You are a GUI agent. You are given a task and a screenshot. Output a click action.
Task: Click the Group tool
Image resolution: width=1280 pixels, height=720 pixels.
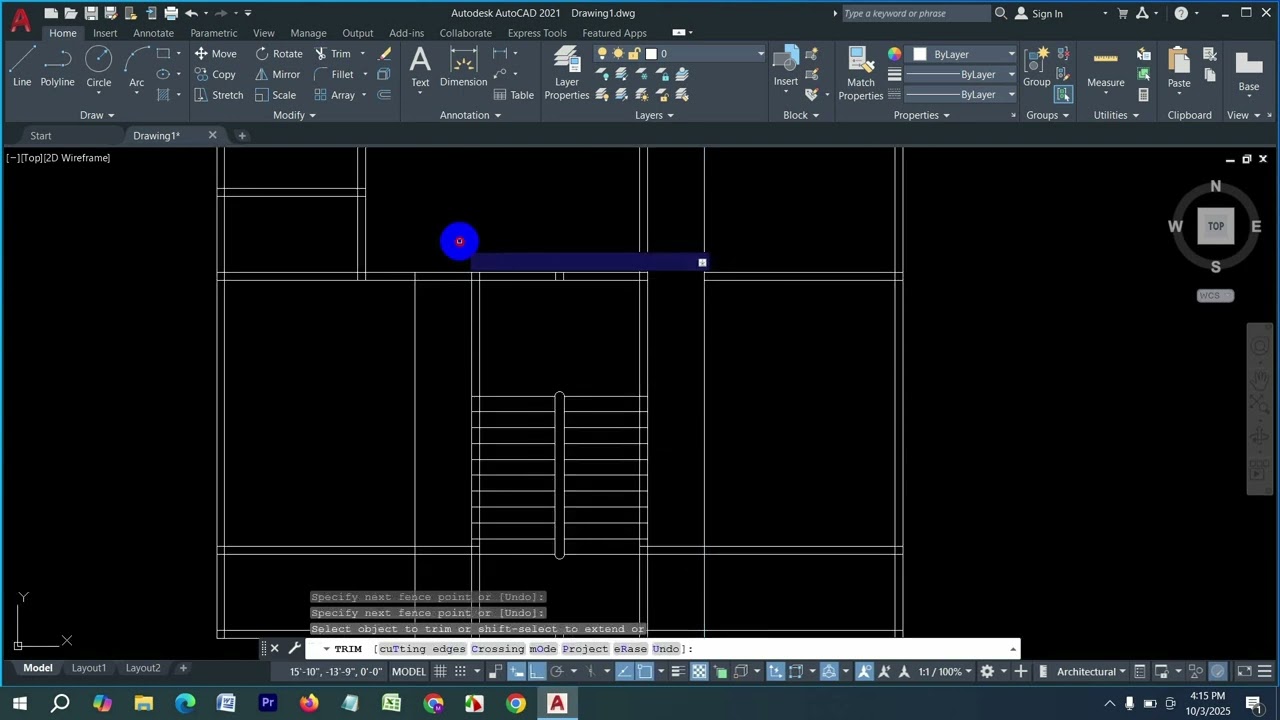[1037, 67]
